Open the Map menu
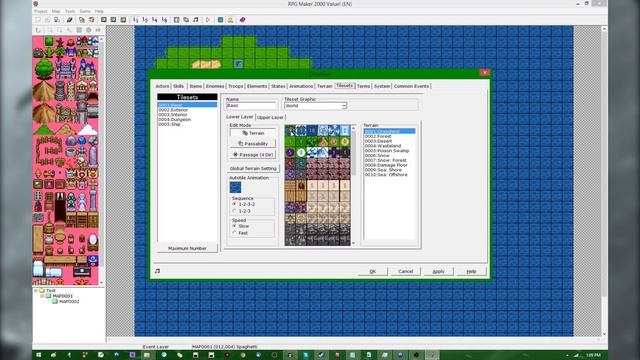 point(56,11)
